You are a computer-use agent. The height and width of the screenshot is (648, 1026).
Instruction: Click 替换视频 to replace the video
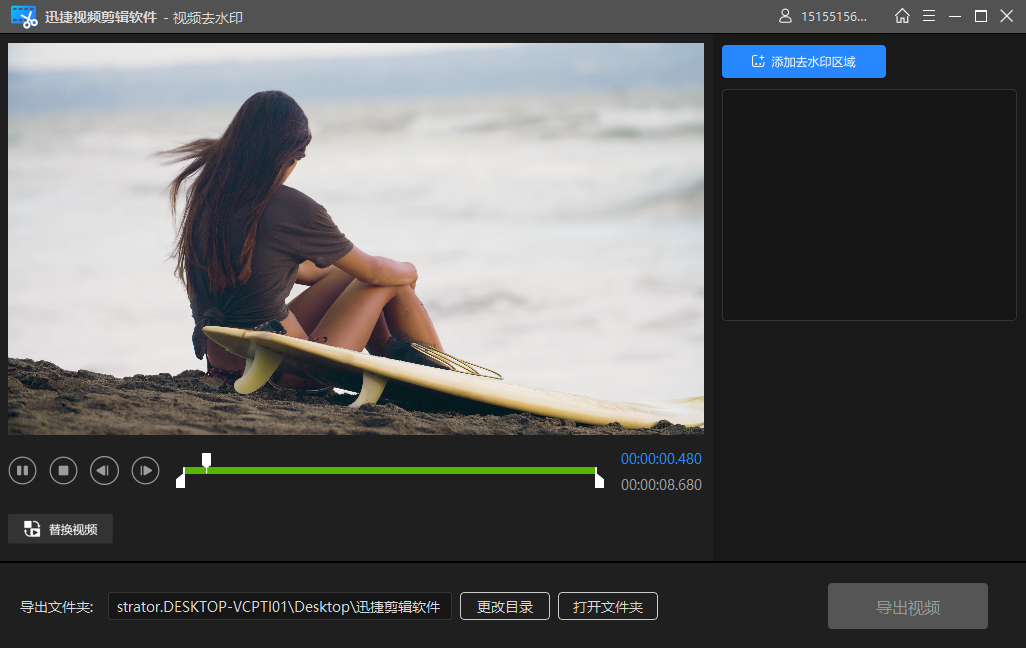coord(60,529)
